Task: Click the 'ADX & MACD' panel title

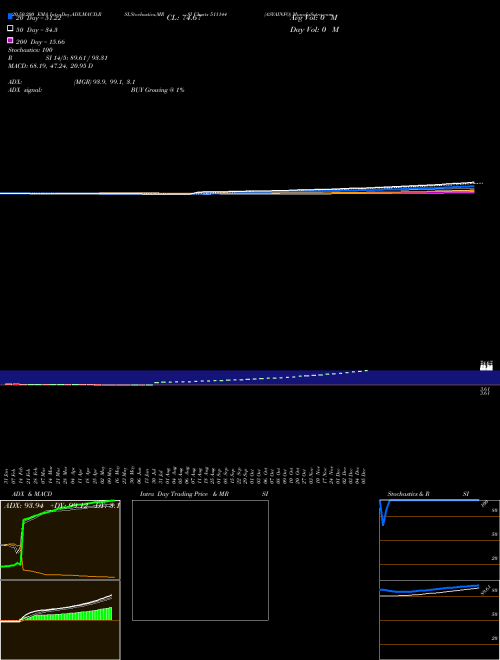Action: point(32,494)
